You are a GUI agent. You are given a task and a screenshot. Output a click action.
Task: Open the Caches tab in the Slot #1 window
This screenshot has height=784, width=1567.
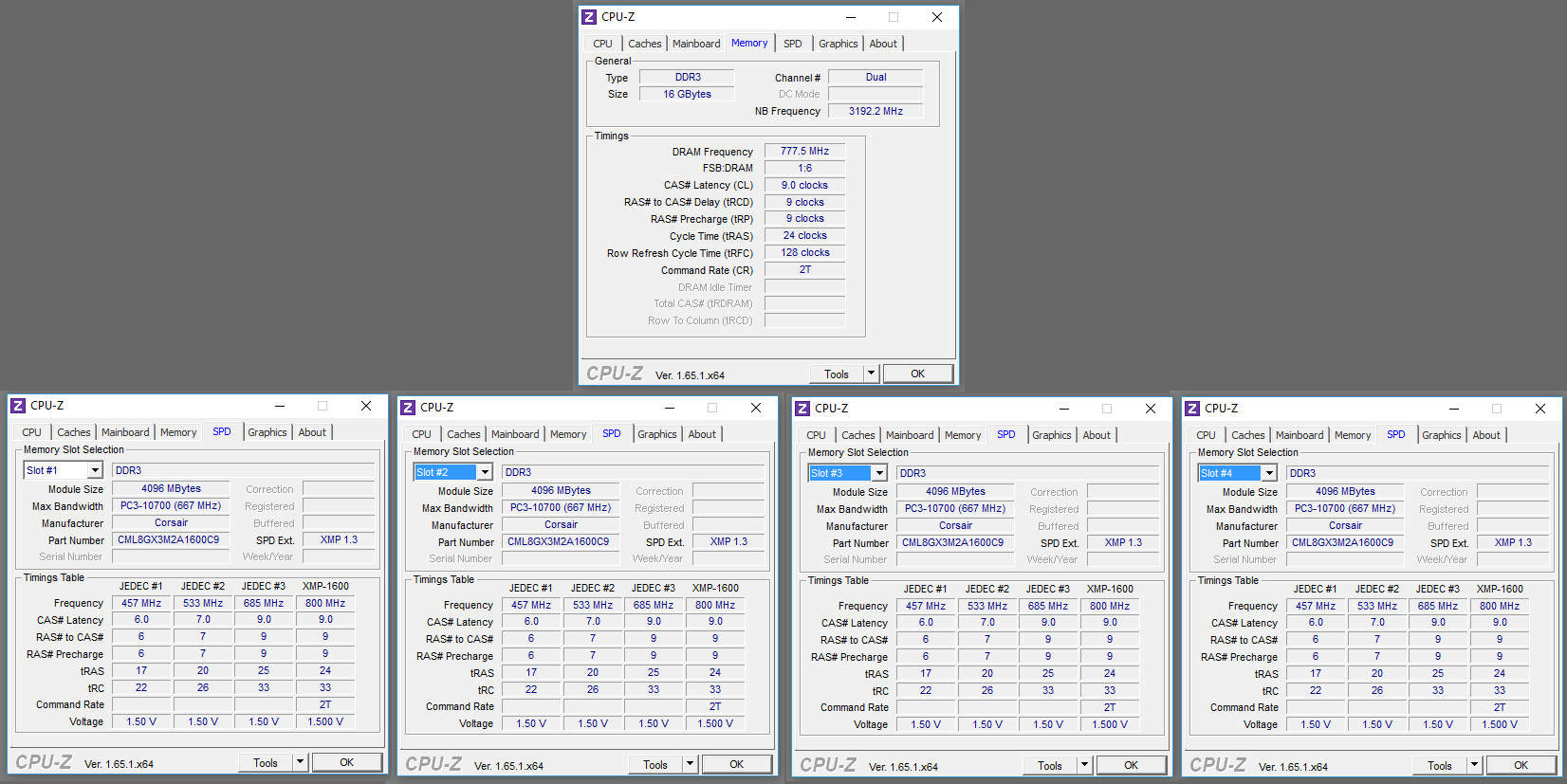click(x=74, y=432)
